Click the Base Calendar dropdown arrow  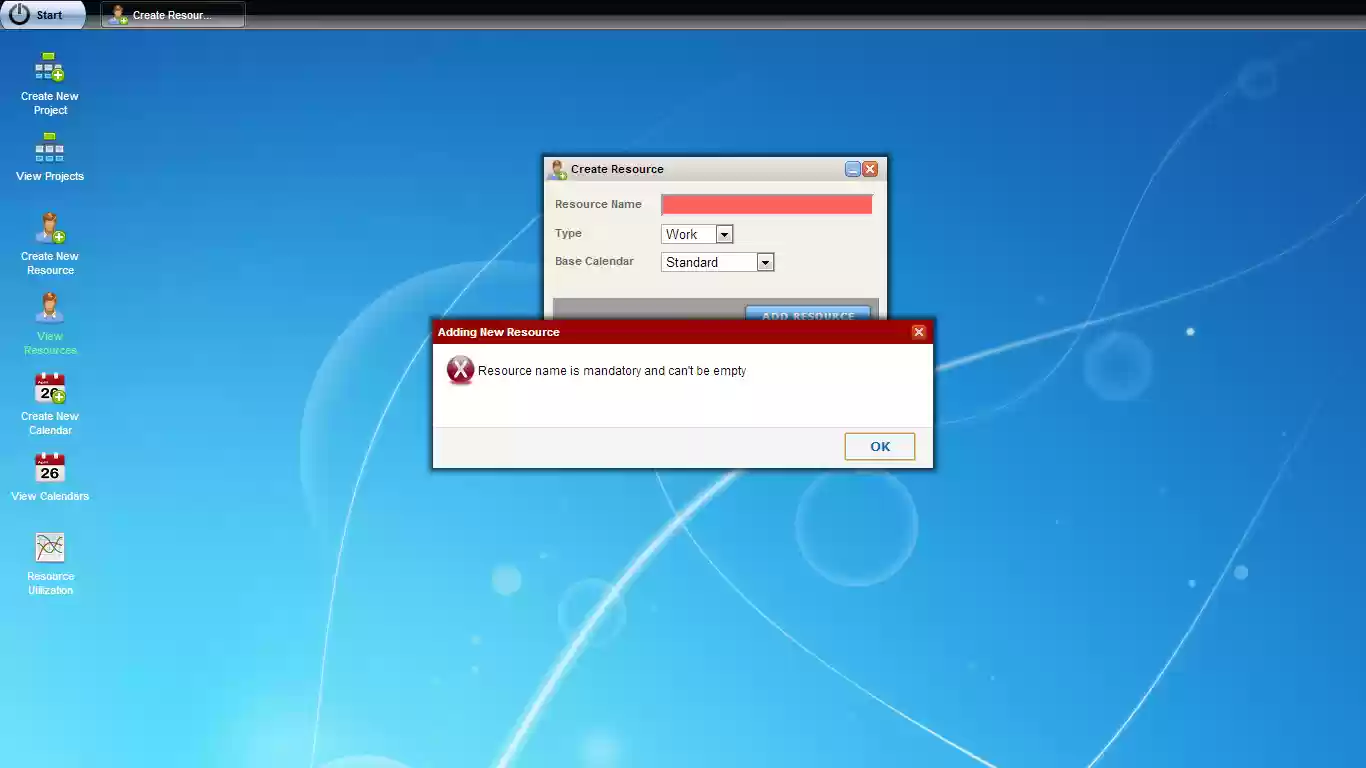765,262
